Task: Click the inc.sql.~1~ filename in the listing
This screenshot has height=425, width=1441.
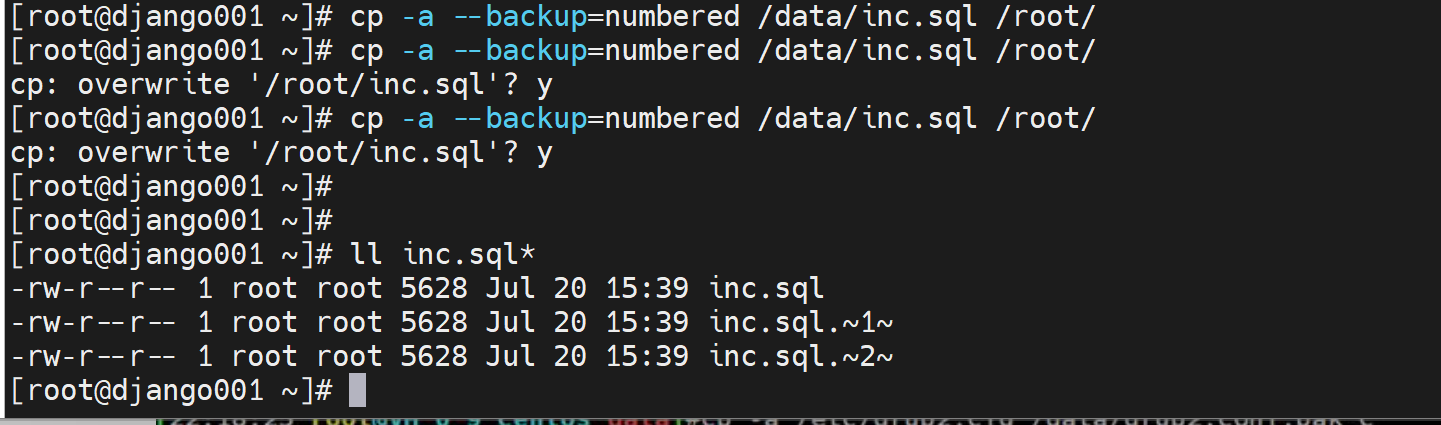Action: (x=801, y=322)
